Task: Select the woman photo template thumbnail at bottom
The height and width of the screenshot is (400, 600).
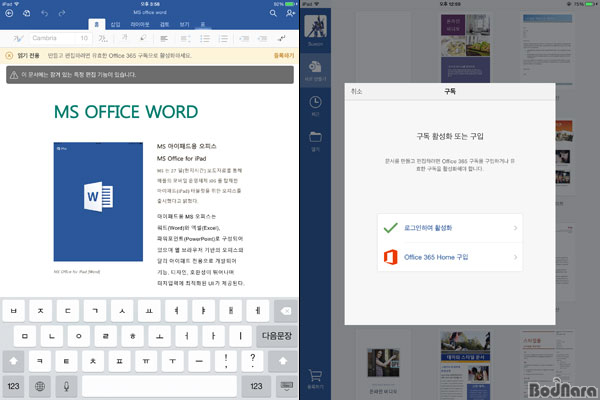Action: tap(383, 362)
